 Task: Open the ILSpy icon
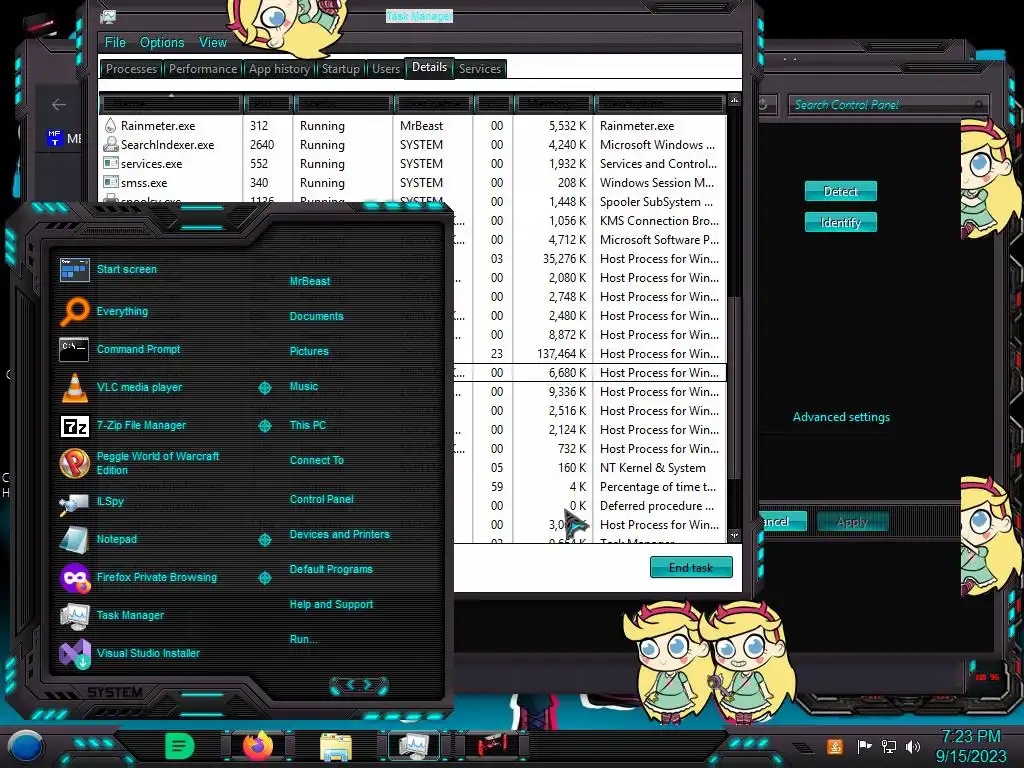coord(74,503)
